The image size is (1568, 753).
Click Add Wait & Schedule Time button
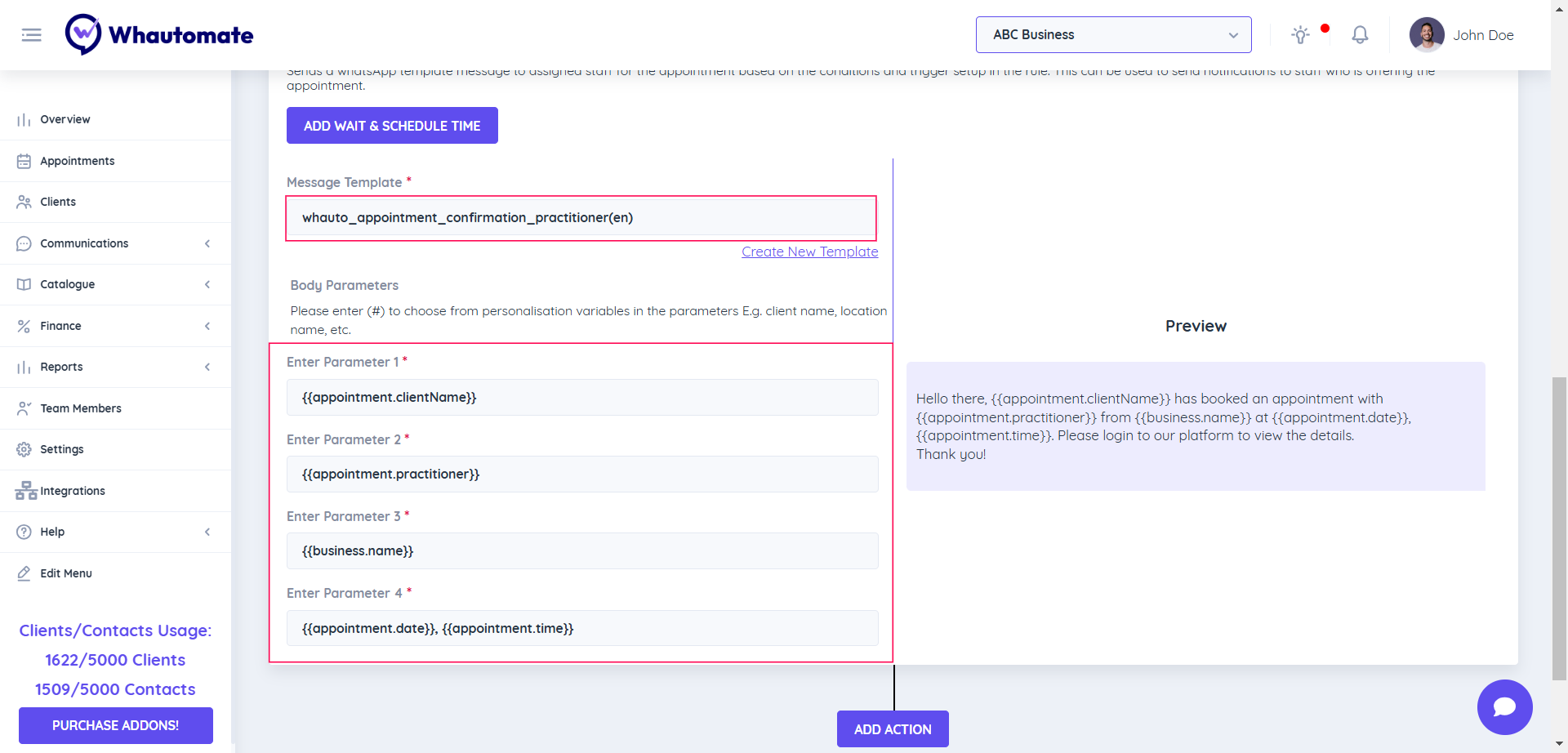(x=392, y=126)
